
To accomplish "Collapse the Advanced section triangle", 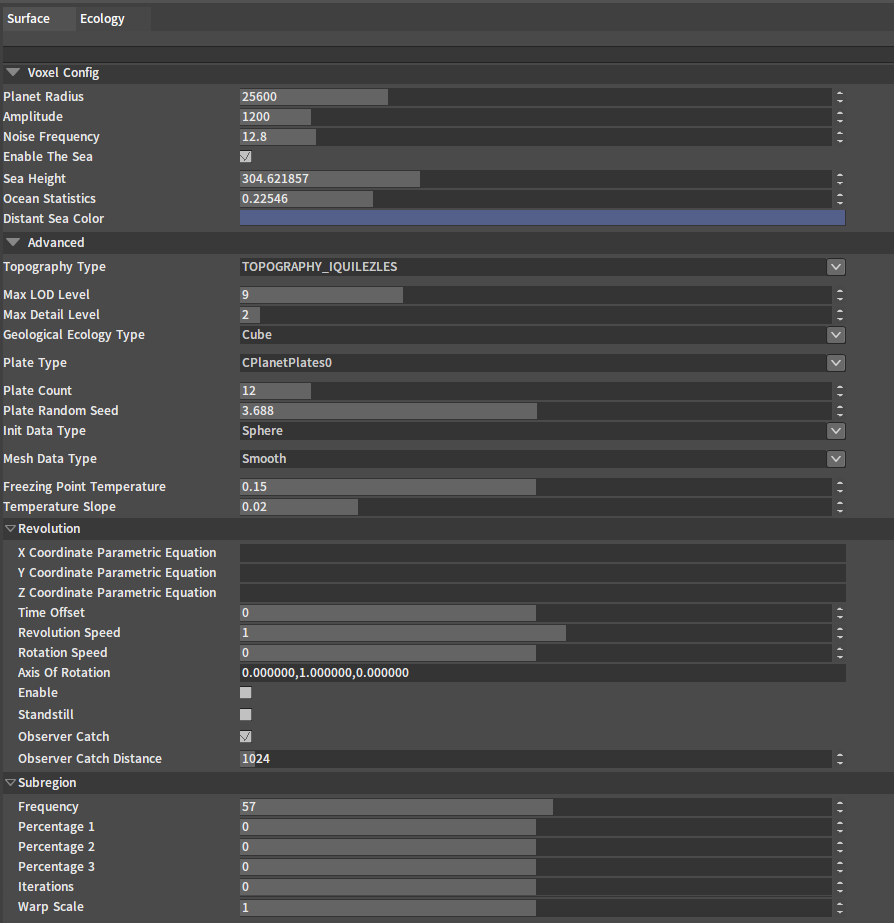I will point(12,243).
